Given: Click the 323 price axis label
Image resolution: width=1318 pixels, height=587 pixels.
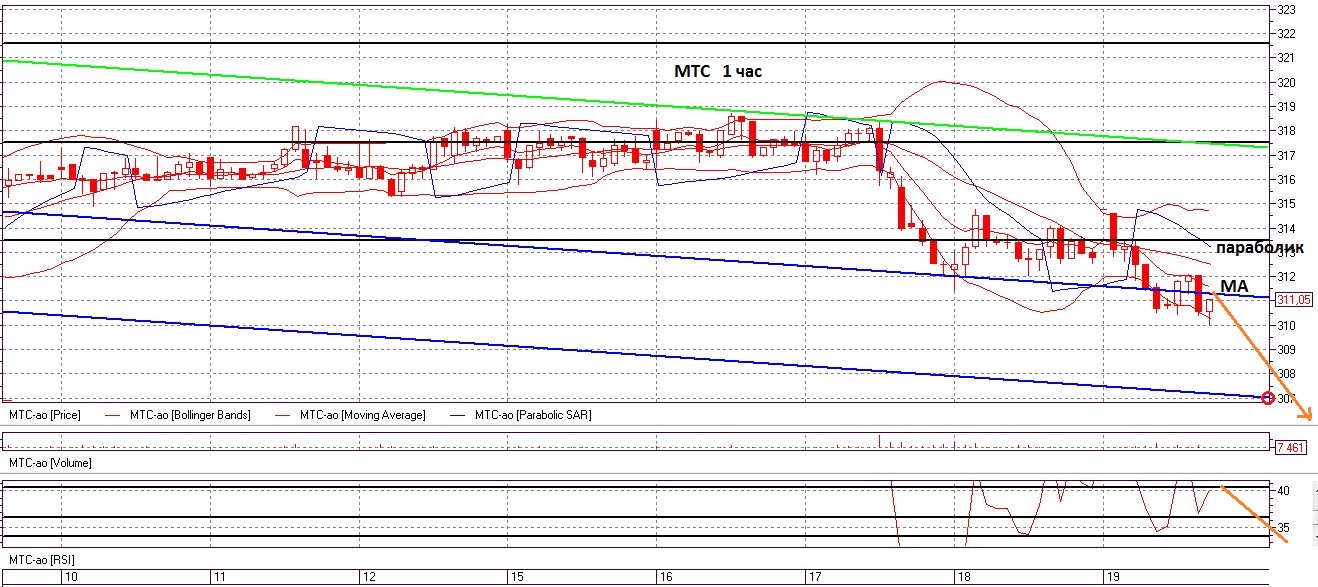Looking at the screenshot, I should point(1287,9).
